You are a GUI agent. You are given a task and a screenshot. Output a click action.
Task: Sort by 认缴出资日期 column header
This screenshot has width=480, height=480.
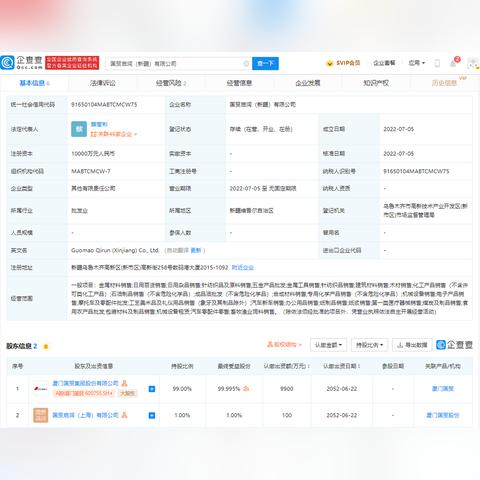342,366
